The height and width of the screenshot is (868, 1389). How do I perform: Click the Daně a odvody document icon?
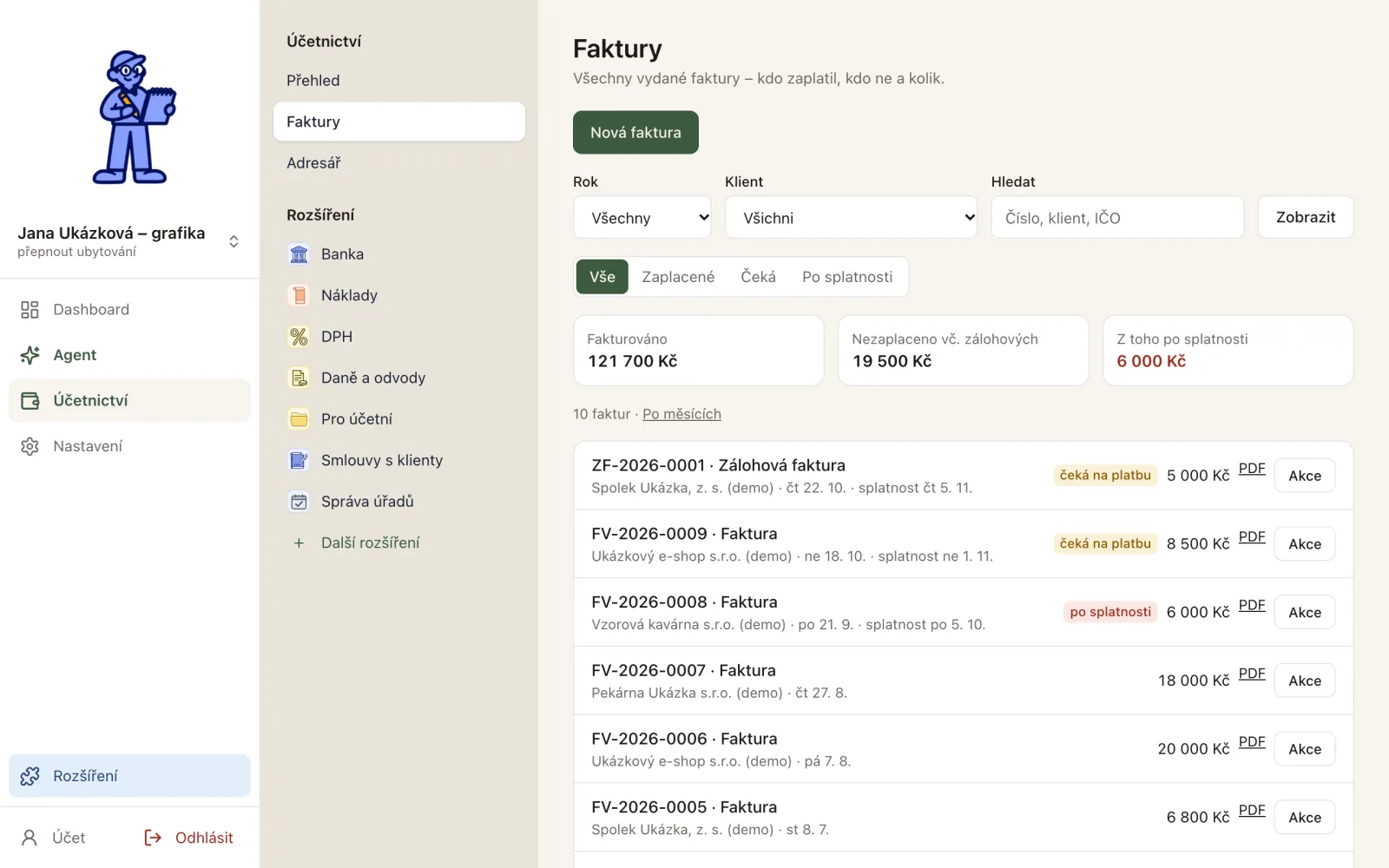tap(299, 378)
